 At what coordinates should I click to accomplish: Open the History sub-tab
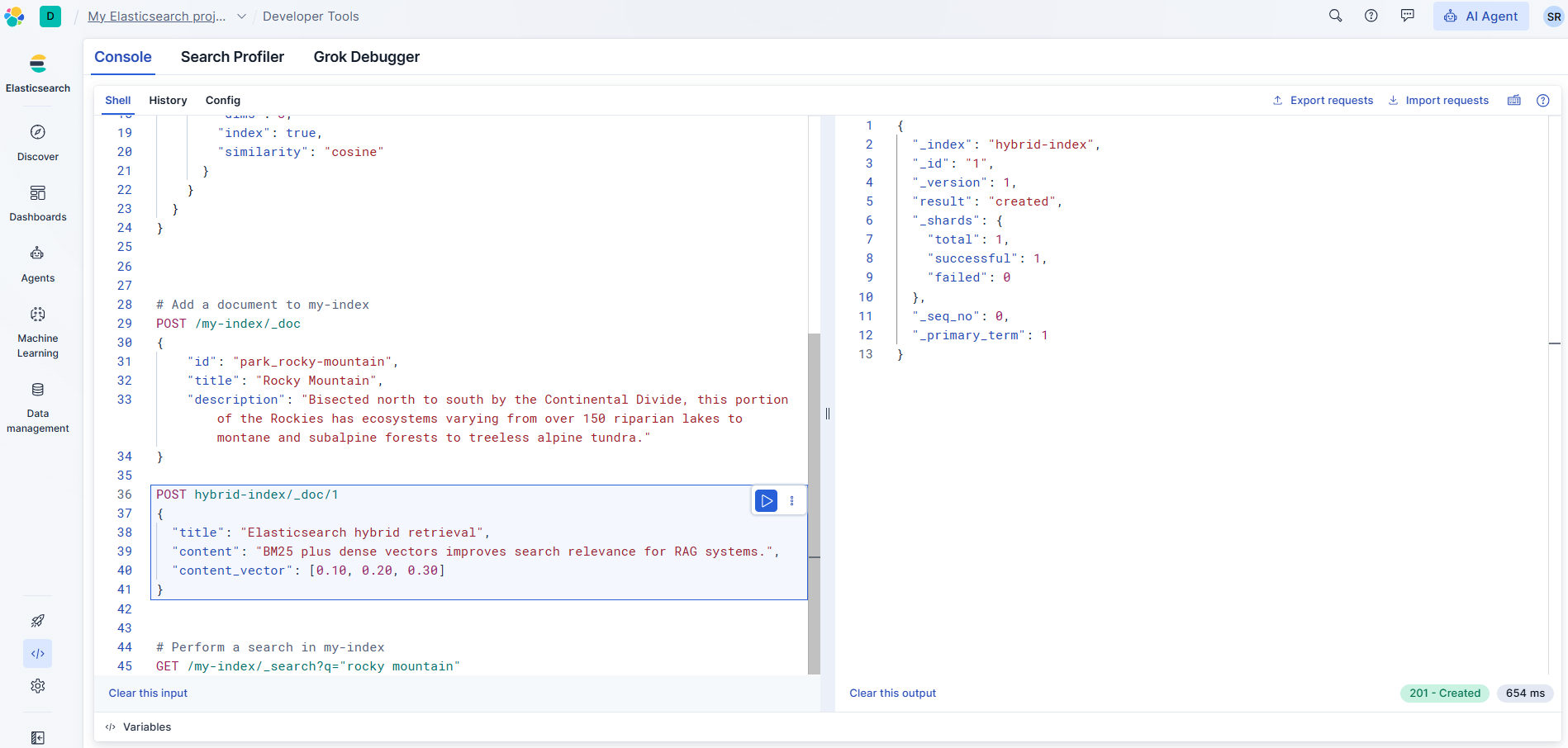[168, 101]
